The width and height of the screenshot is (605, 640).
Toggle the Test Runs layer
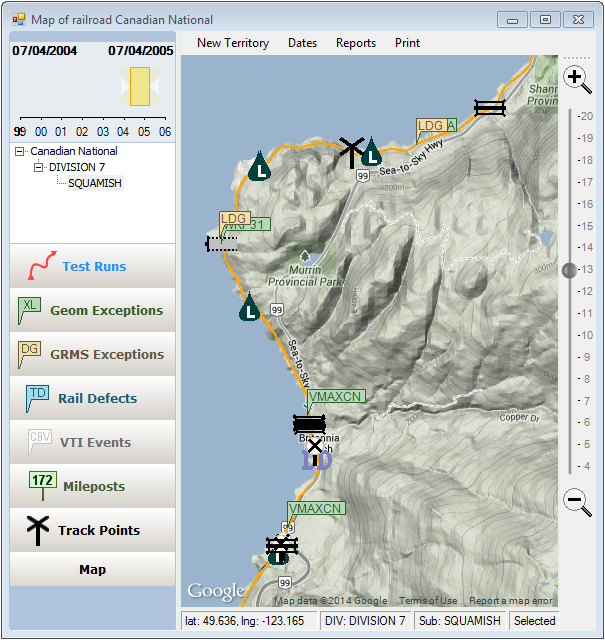(x=93, y=266)
